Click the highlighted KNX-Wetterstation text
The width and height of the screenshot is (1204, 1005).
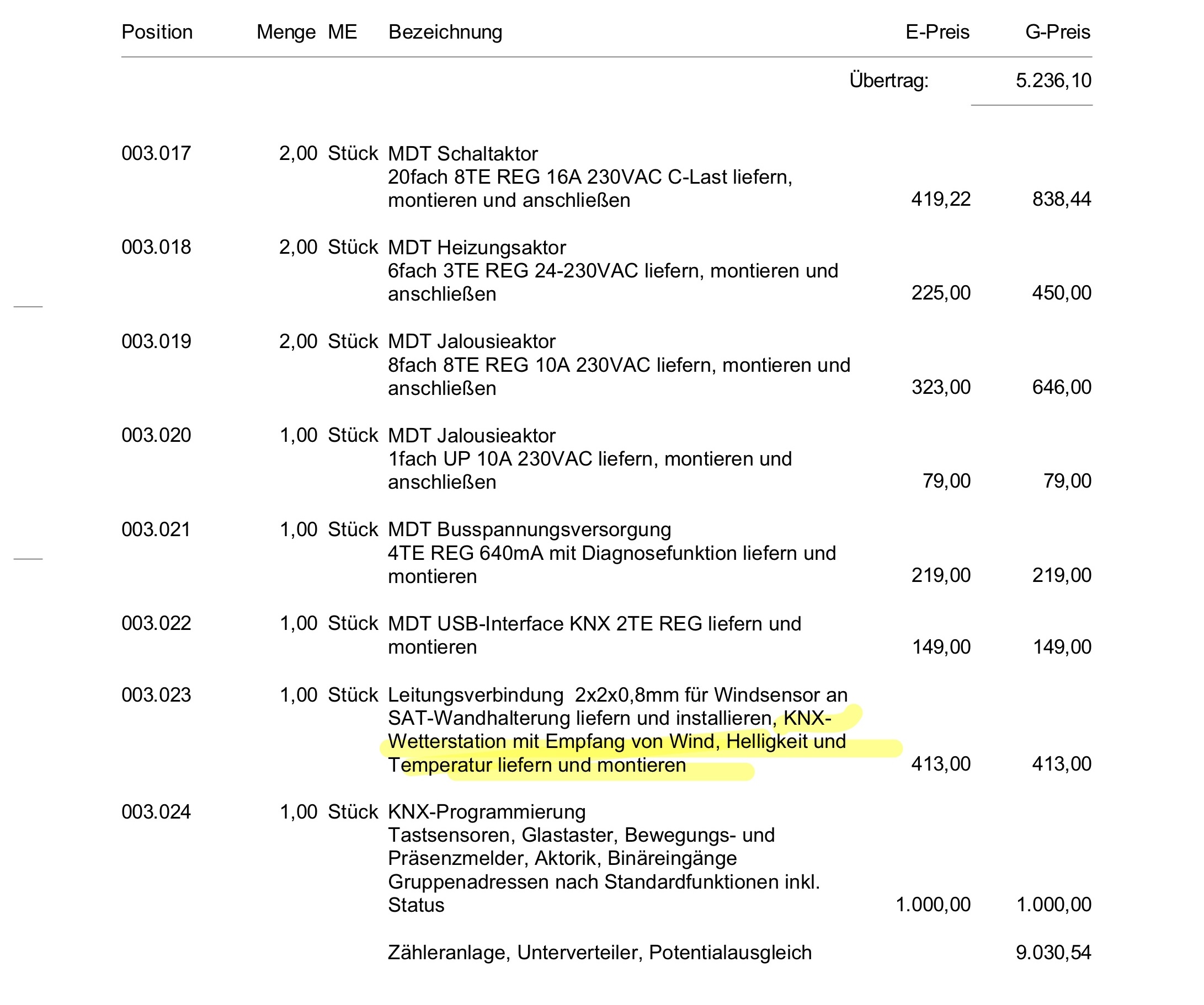617,741
